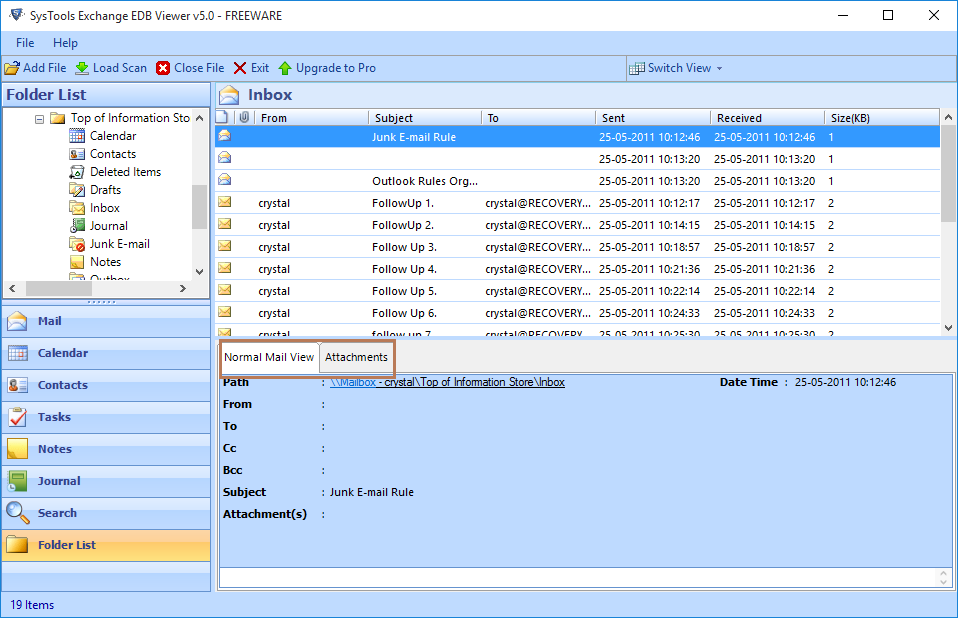Click the Tasks label in navigation pane
This screenshot has height=618, width=958.
point(54,417)
